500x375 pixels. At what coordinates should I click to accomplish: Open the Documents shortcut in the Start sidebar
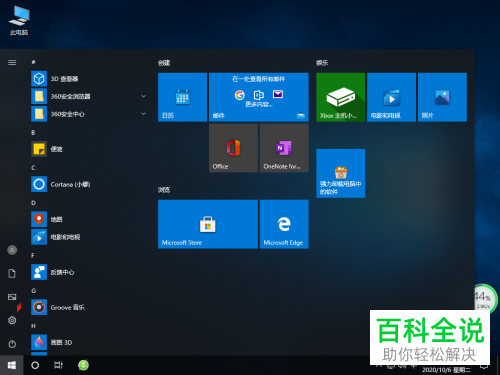(12, 274)
